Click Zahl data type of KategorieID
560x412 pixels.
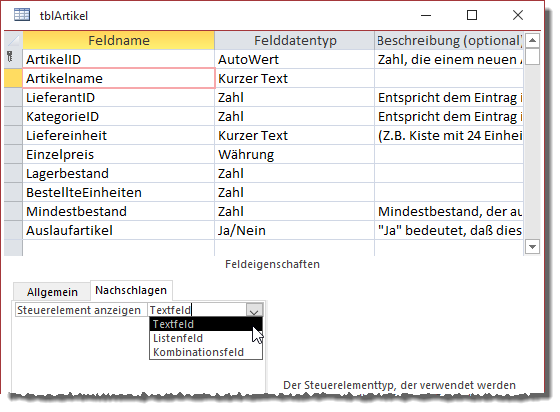click(295, 116)
